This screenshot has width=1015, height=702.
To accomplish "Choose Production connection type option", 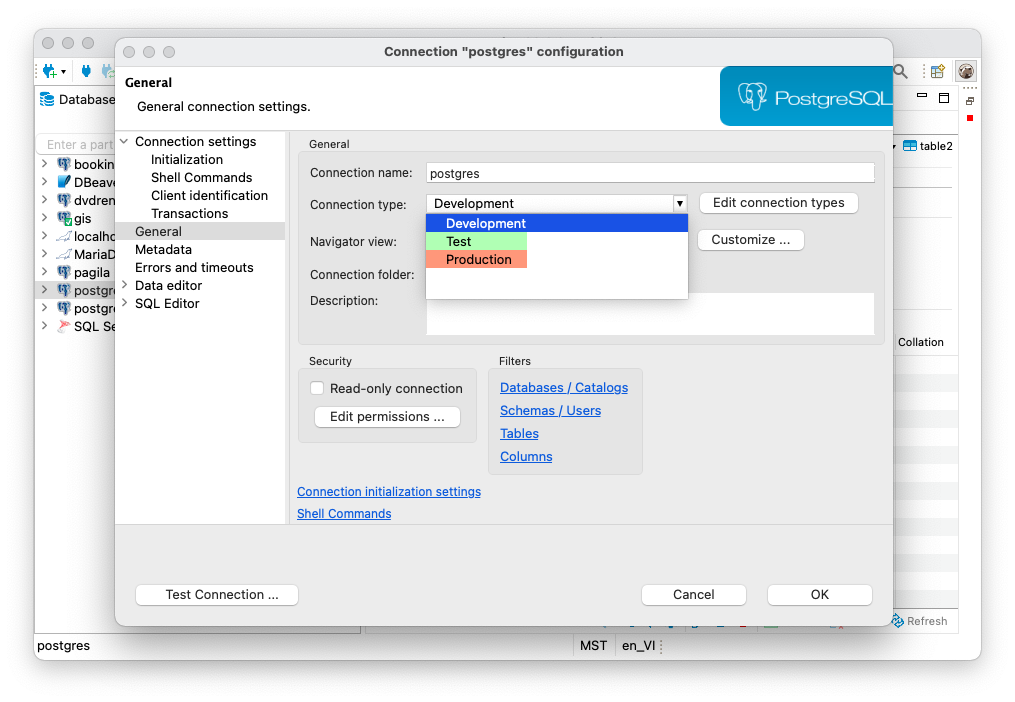I will 478,259.
